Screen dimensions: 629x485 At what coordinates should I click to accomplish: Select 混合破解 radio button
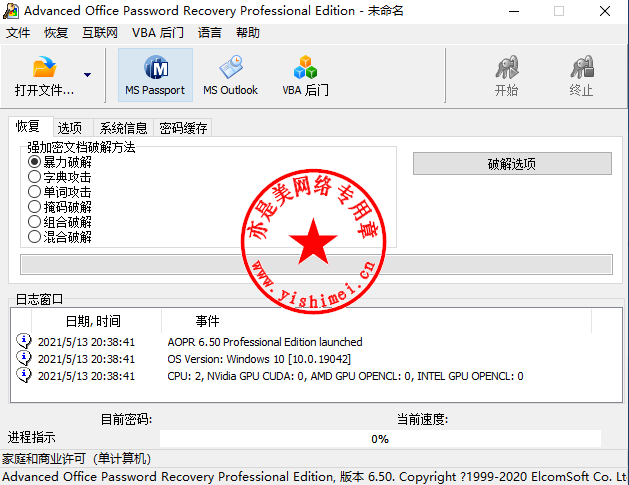(34, 237)
